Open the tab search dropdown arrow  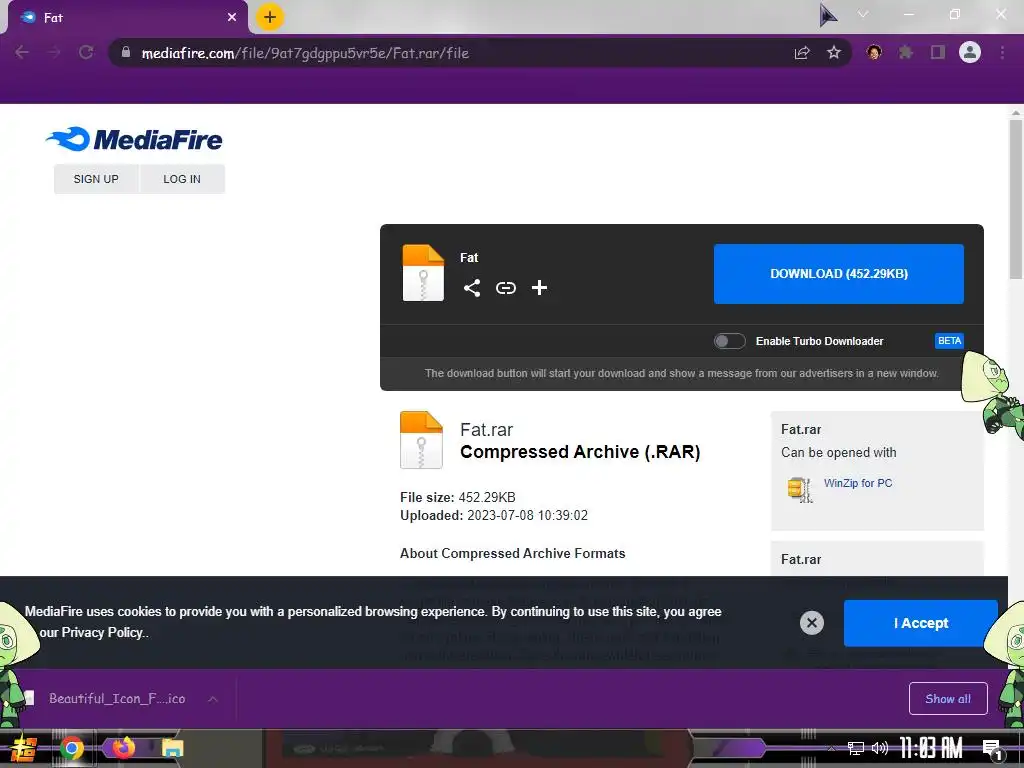(x=863, y=14)
